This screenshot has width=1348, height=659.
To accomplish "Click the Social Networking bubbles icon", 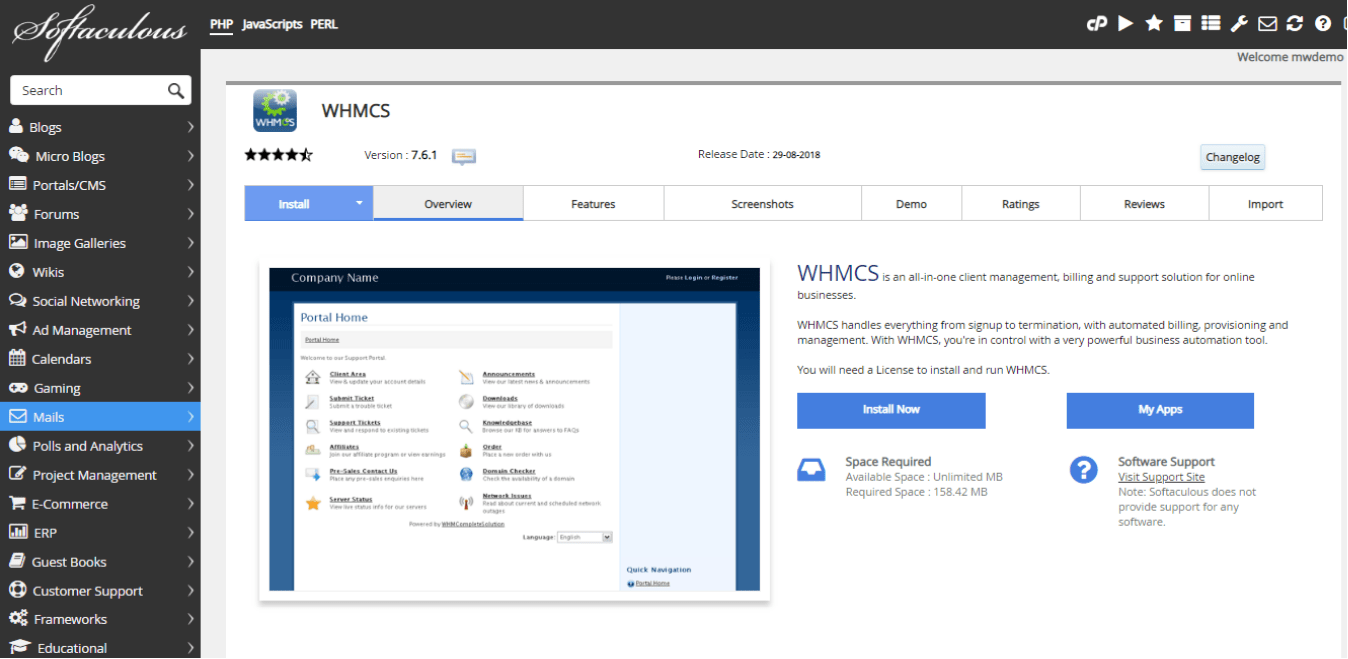I will coord(17,300).
